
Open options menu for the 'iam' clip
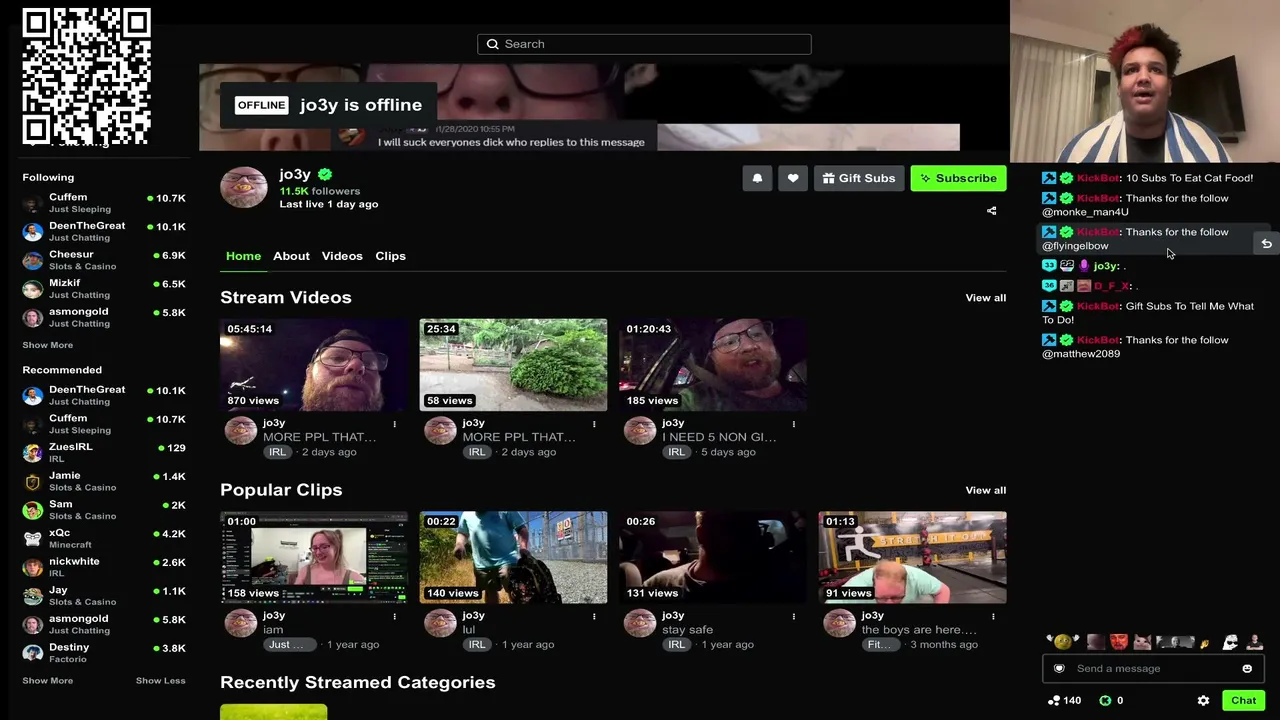tap(394, 616)
